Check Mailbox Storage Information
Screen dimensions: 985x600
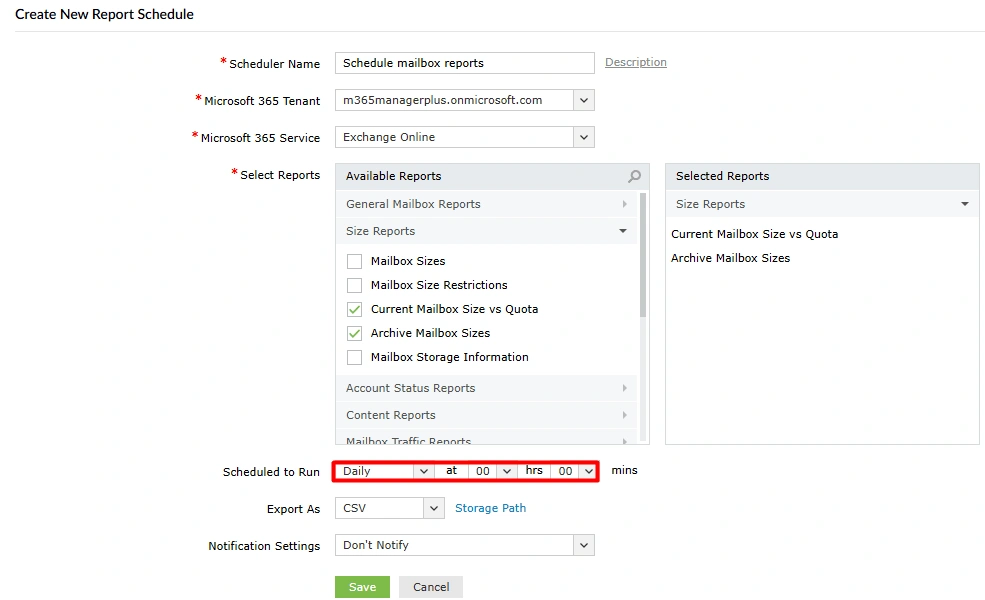[x=354, y=357]
